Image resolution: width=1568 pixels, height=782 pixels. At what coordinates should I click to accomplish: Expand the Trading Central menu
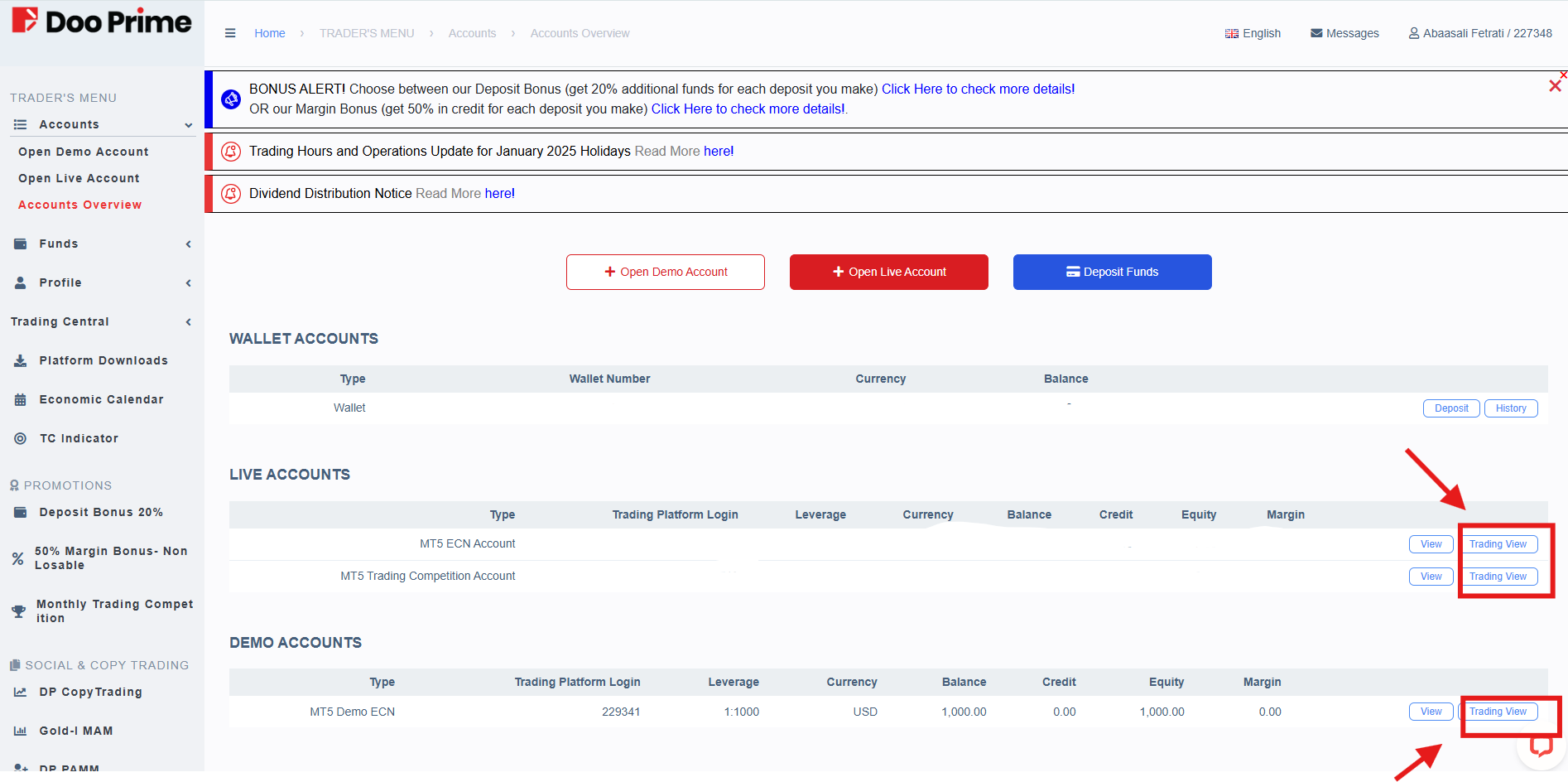[x=188, y=321]
